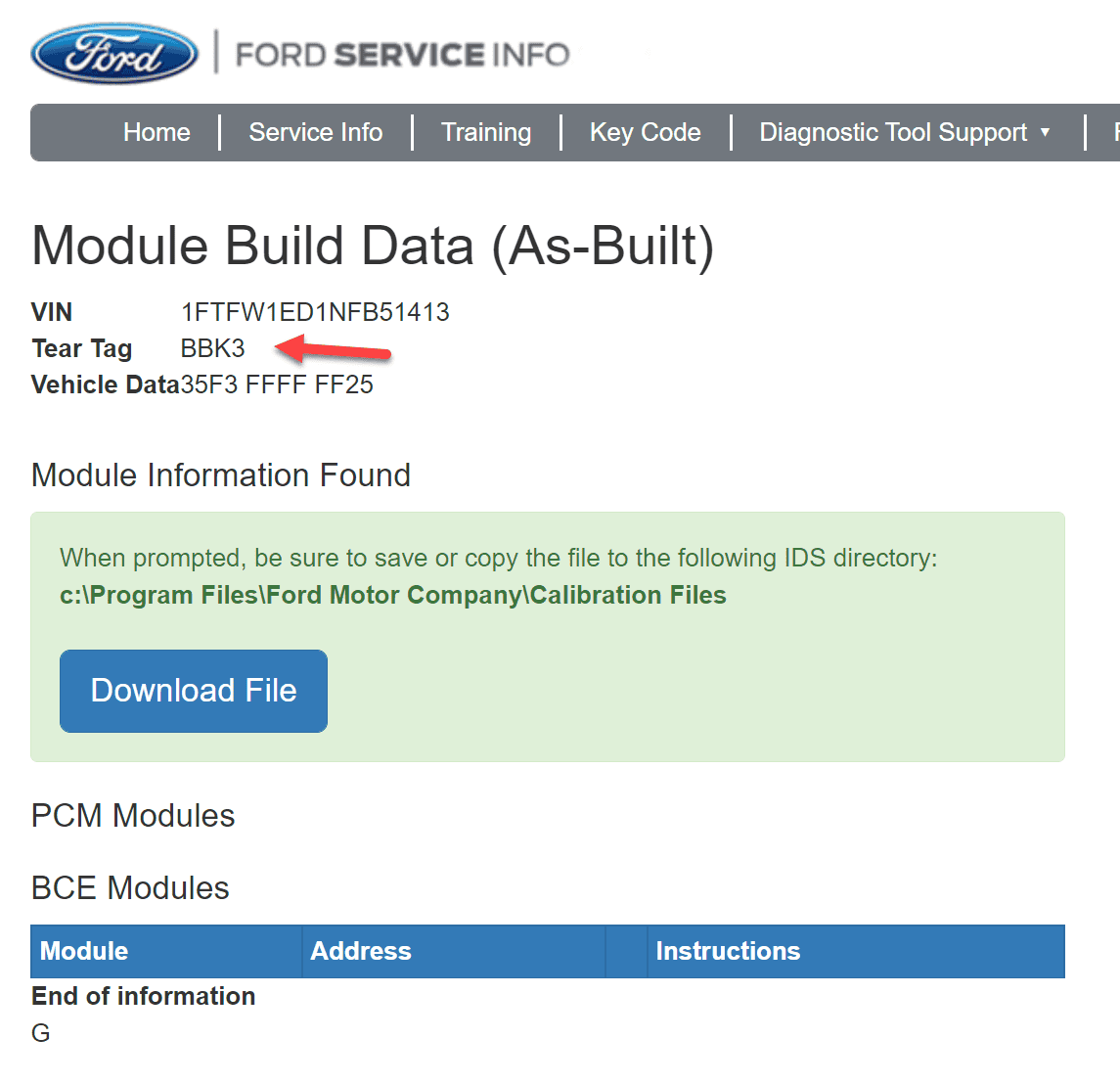This screenshot has height=1084, width=1120.
Task: Click the Ford oval logo
Action: coord(113,53)
